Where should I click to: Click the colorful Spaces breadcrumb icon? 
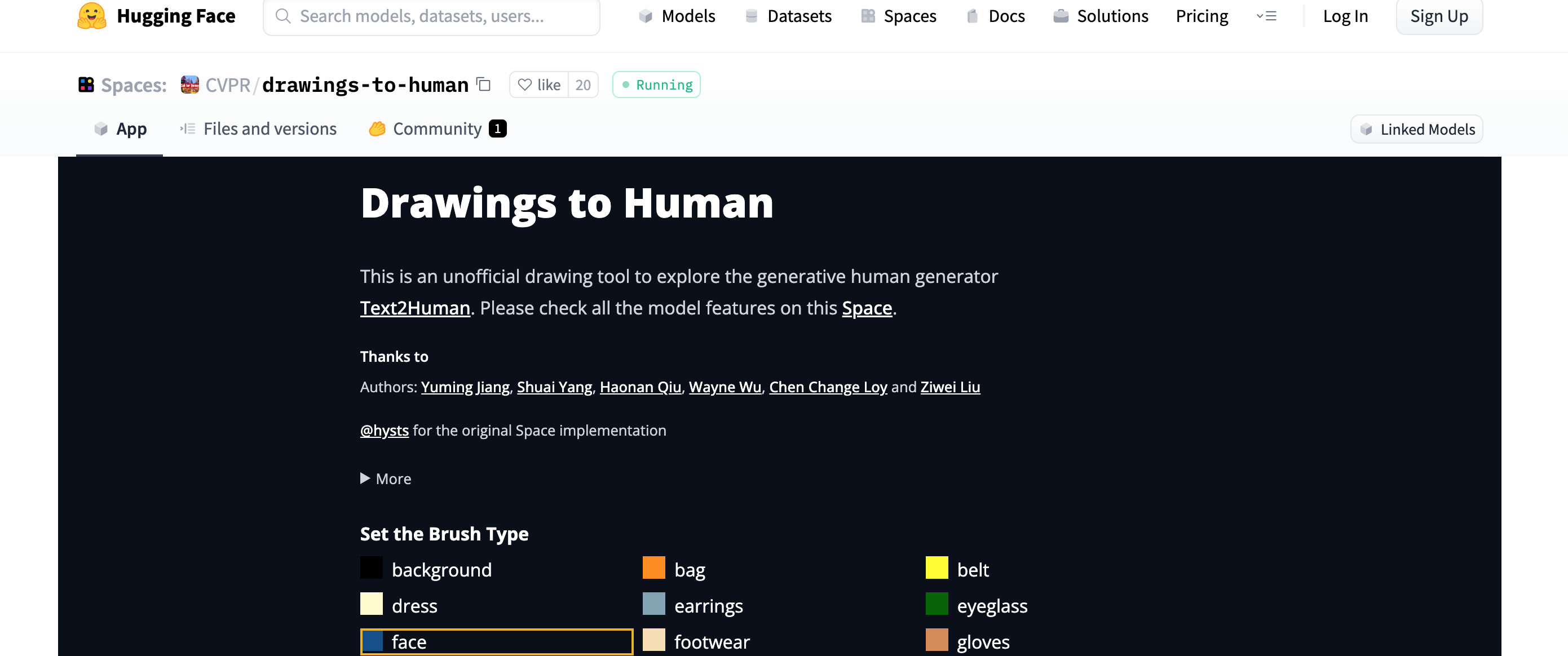tap(86, 85)
